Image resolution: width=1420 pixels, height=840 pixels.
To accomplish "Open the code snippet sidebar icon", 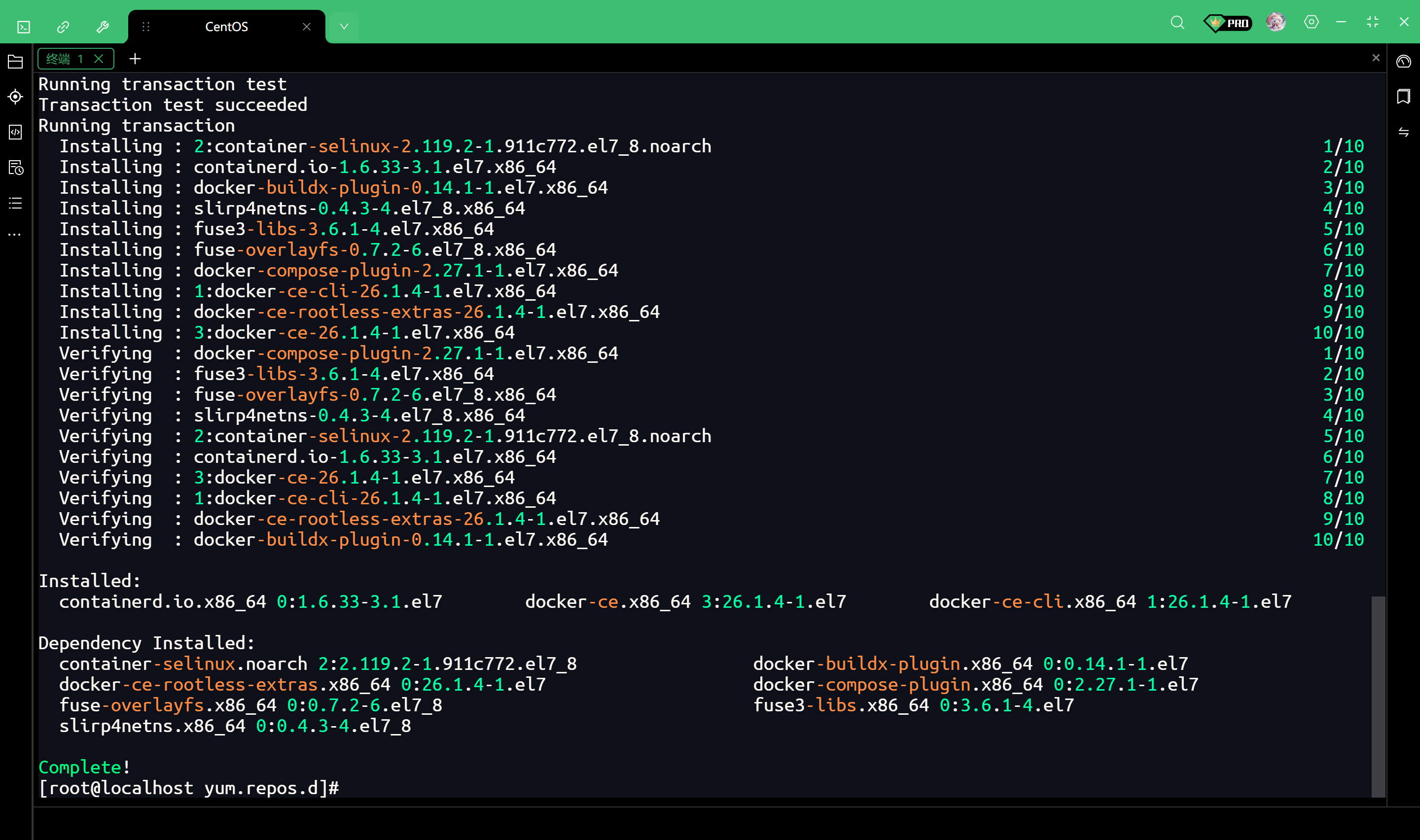I will (x=15, y=132).
